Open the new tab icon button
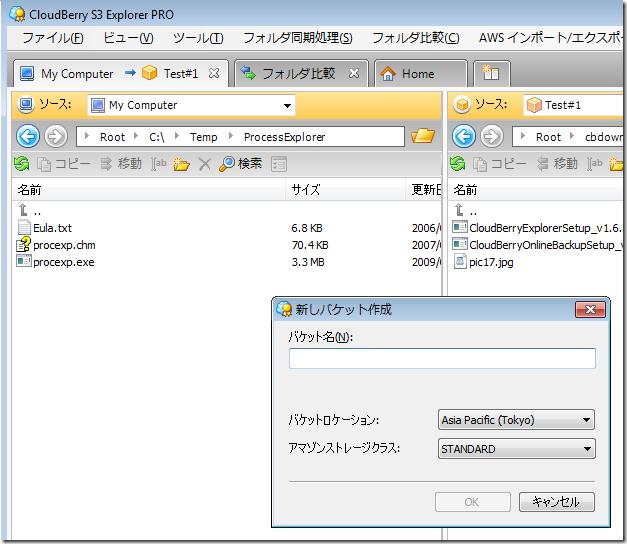Viewport: 627px width, 544px height. tap(491, 74)
